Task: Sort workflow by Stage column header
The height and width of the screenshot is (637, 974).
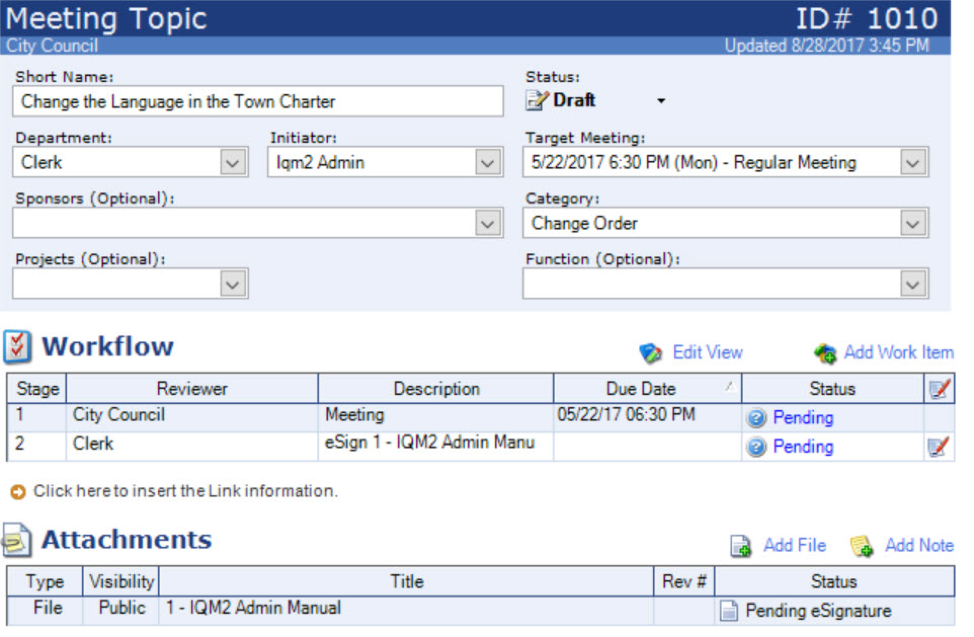Action: coord(37,388)
